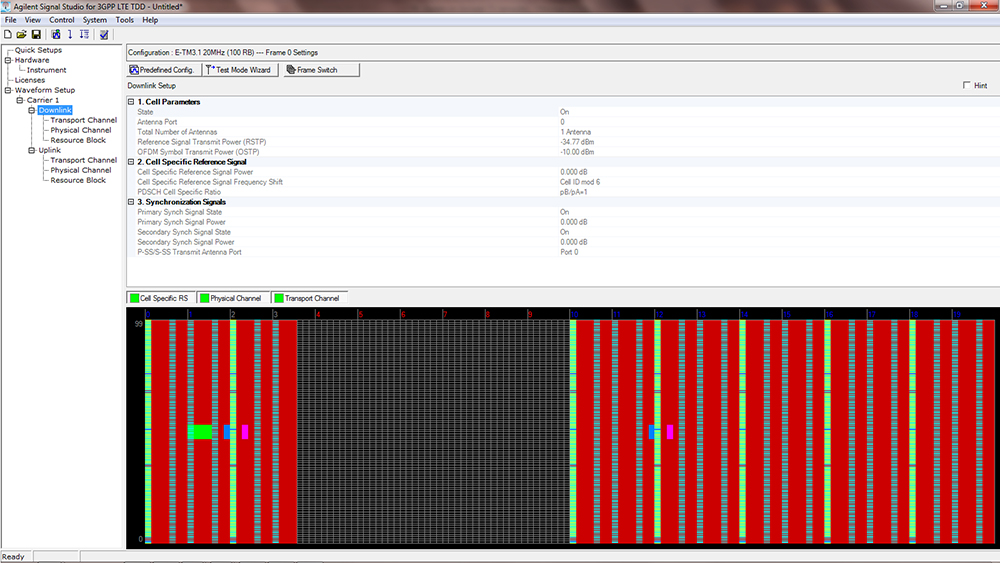Click the magenta block in subframe 2
Viewport: 1000px width, 563px height.
click(x=245, y=432)
